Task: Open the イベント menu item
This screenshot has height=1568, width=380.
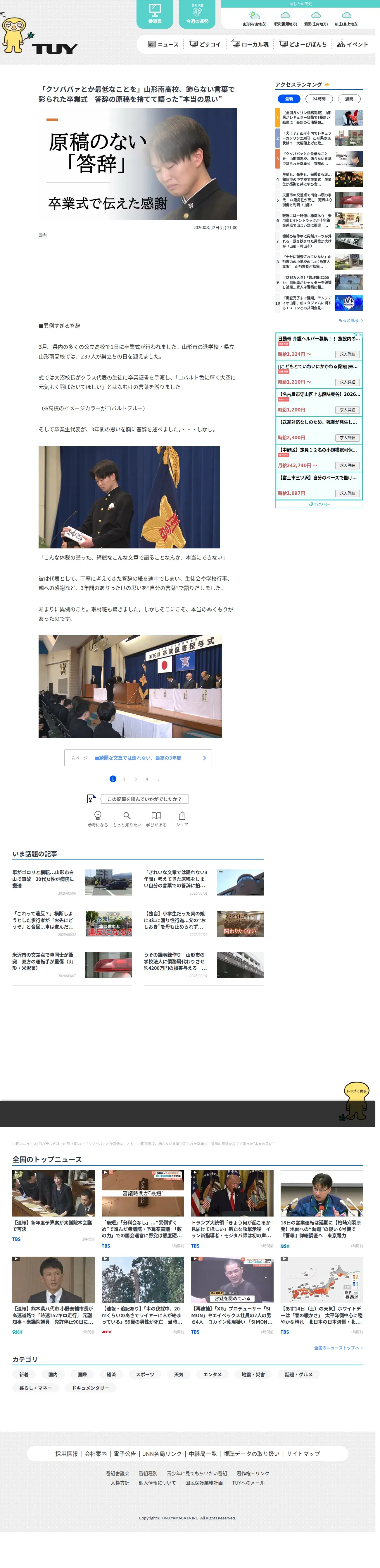Action: [x=353, y=44]
